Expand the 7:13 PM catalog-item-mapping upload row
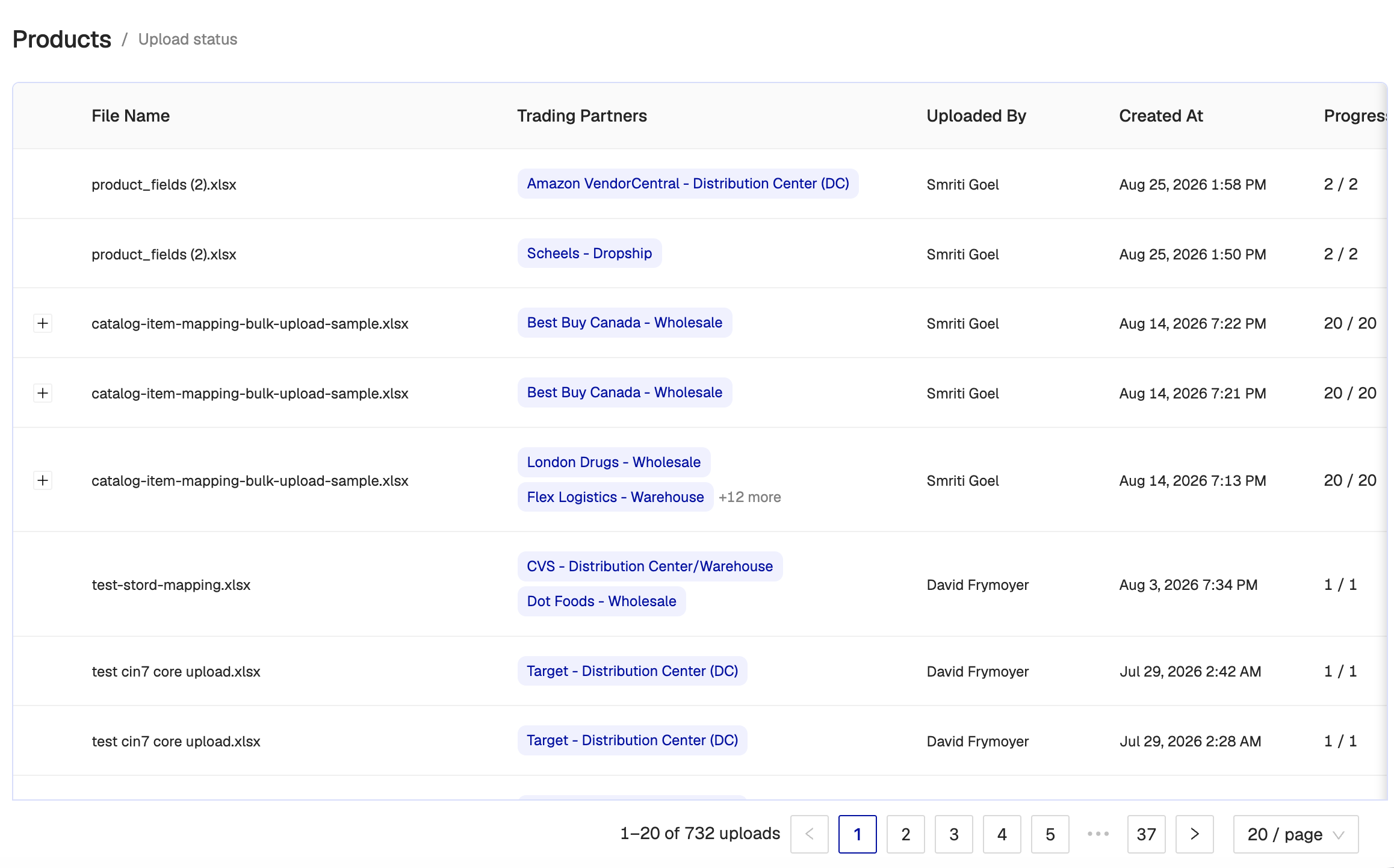The width and height of the screenshot is (1394, 868). point(43,480)
